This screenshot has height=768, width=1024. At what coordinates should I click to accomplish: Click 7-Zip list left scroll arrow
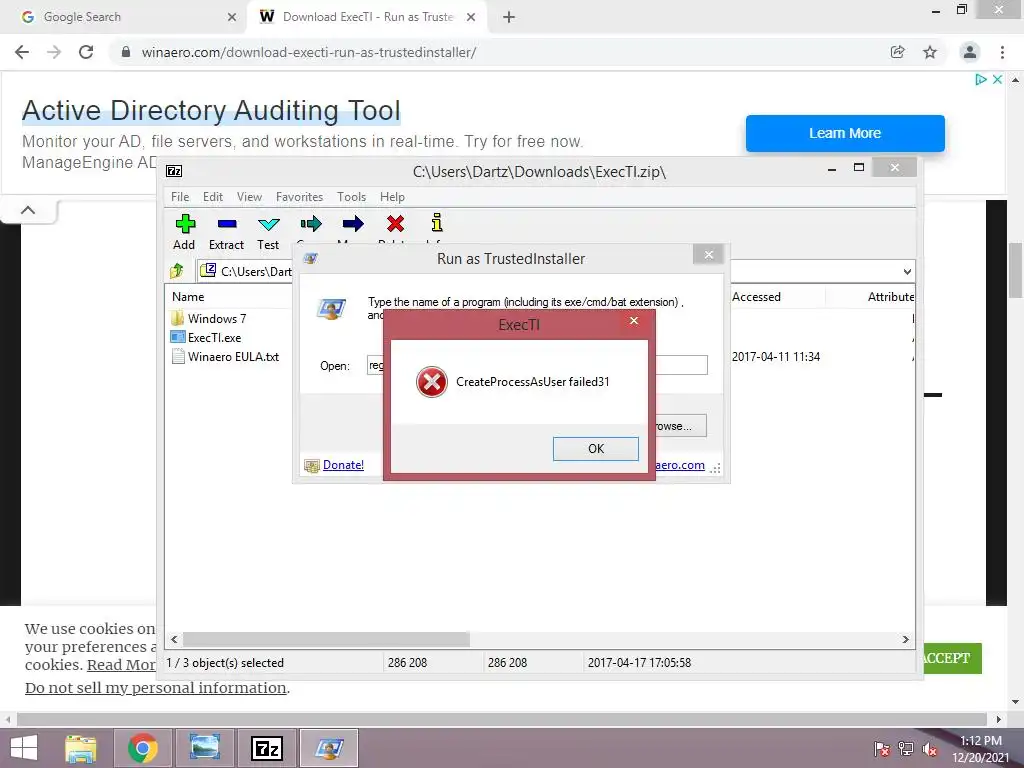(x=174, y=639)
